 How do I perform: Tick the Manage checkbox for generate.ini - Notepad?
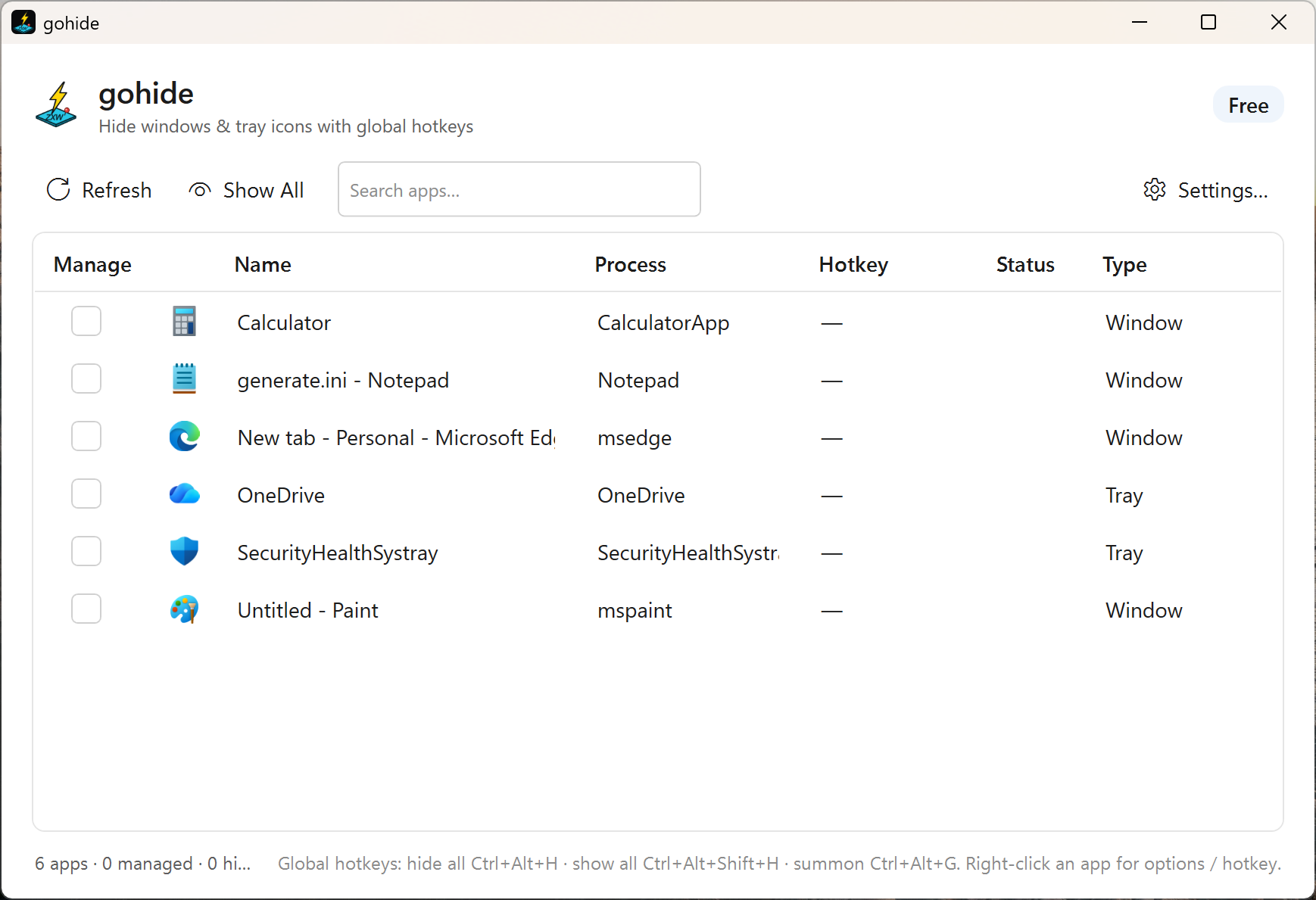coord(86,378)
